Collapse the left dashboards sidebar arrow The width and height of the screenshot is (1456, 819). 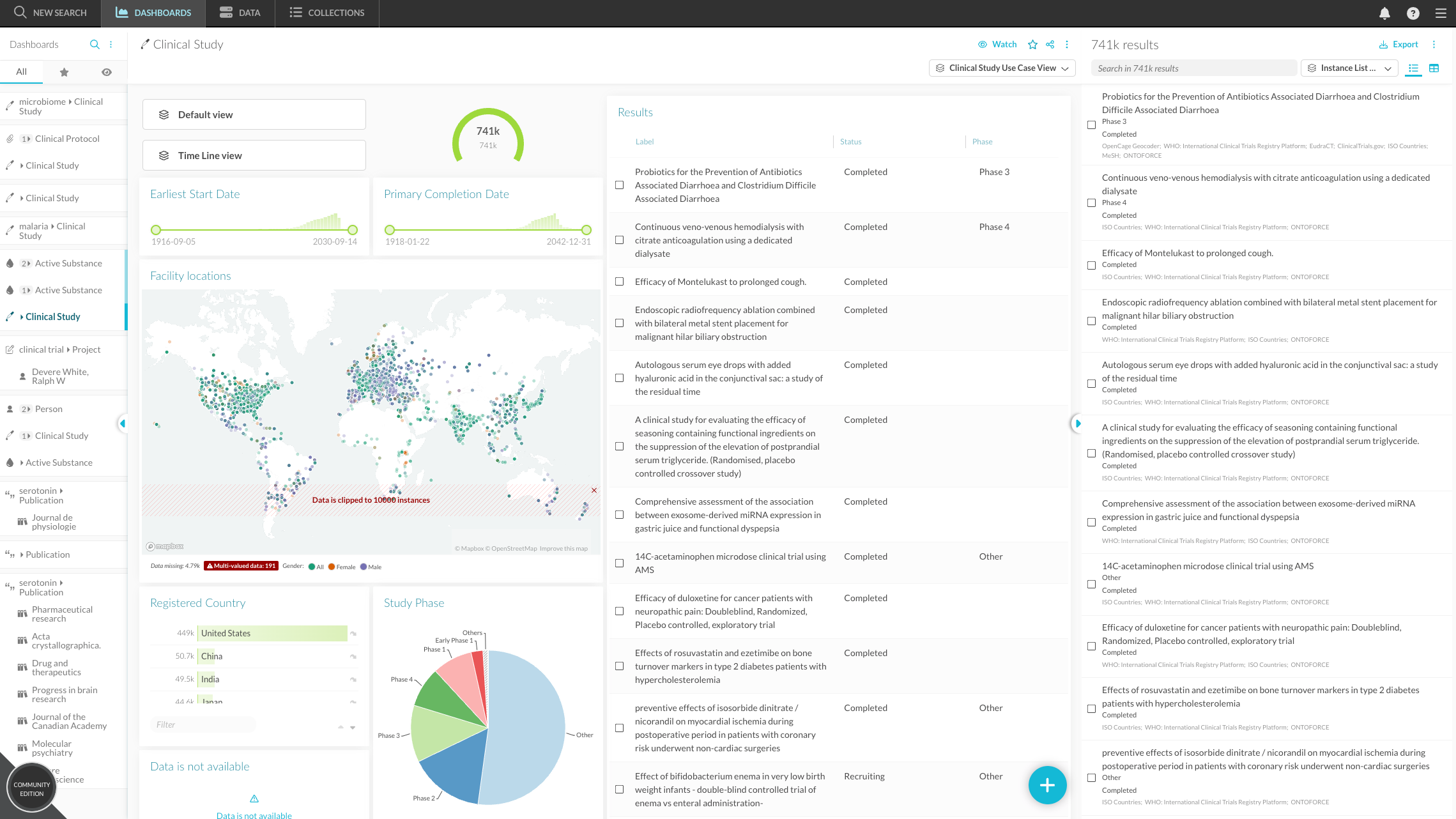point(122,423)
